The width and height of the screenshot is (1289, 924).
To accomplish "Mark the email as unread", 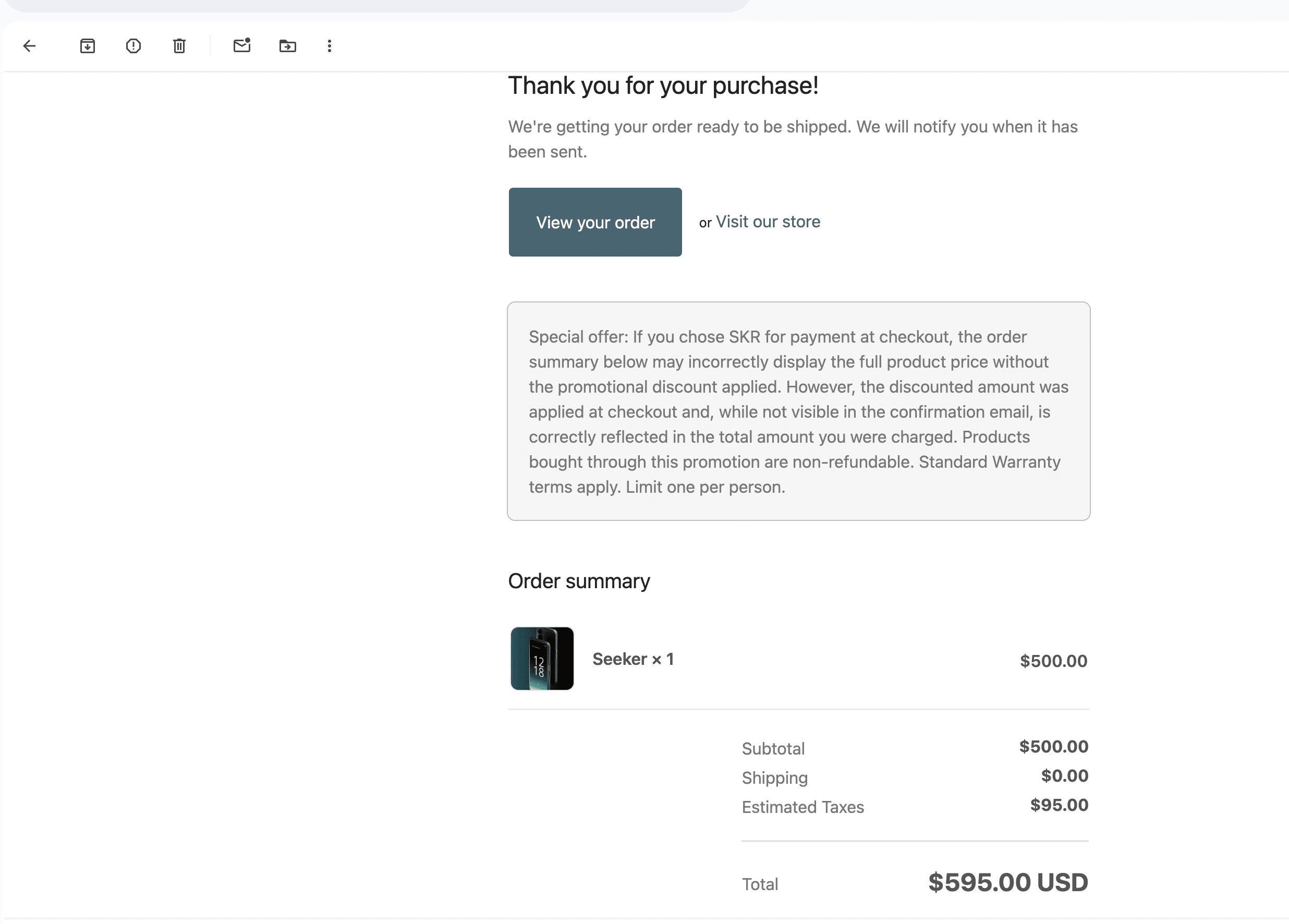I will pos(242,45).
